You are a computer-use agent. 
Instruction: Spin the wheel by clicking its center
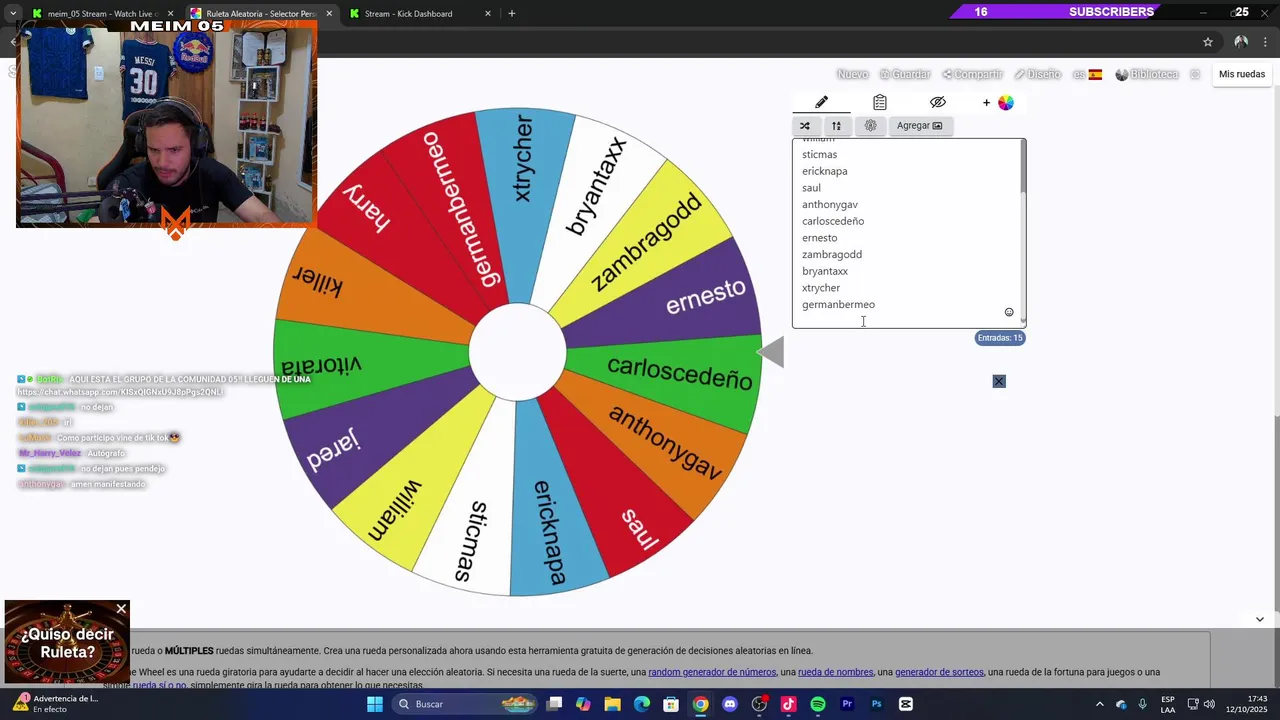point(517,352)
